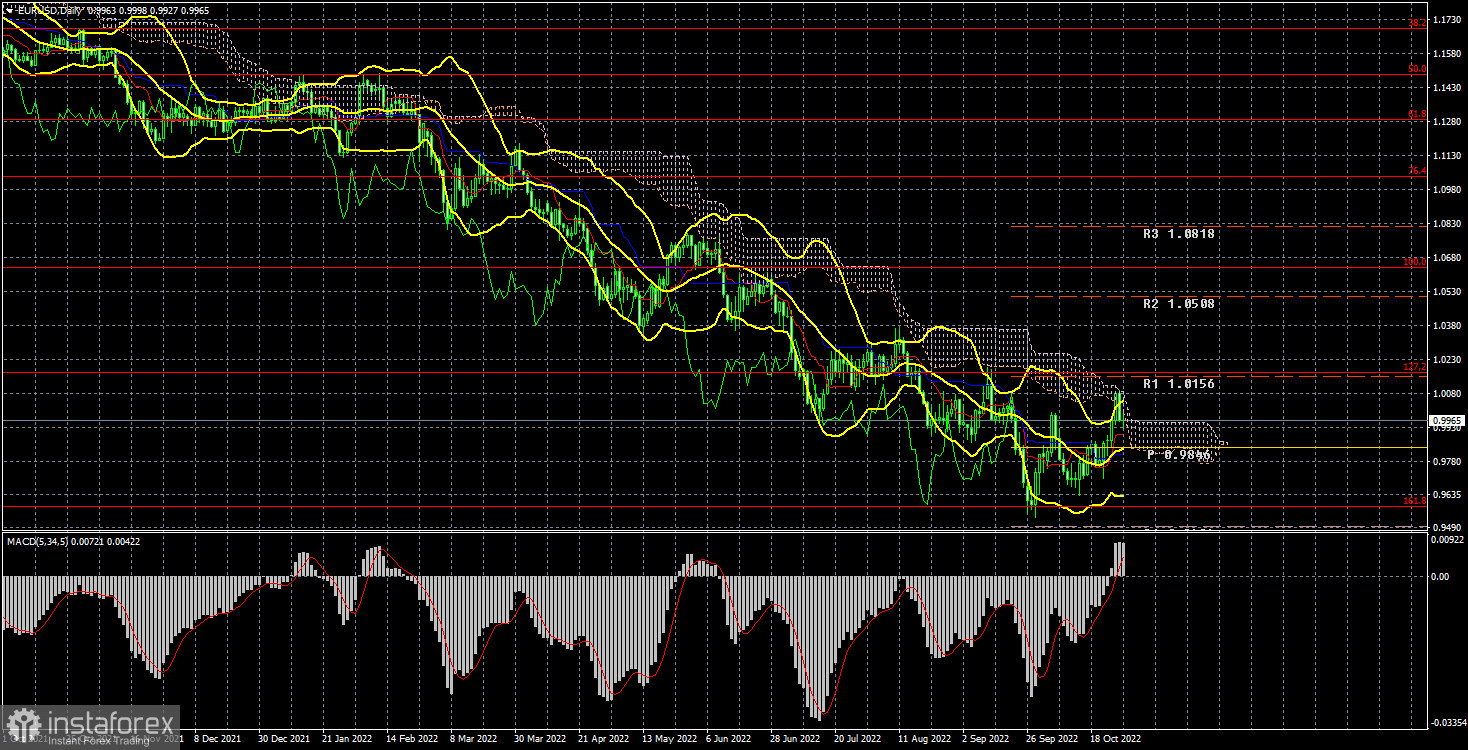Click the 28 Jun 2022 date label

click(x=796, y=739)
